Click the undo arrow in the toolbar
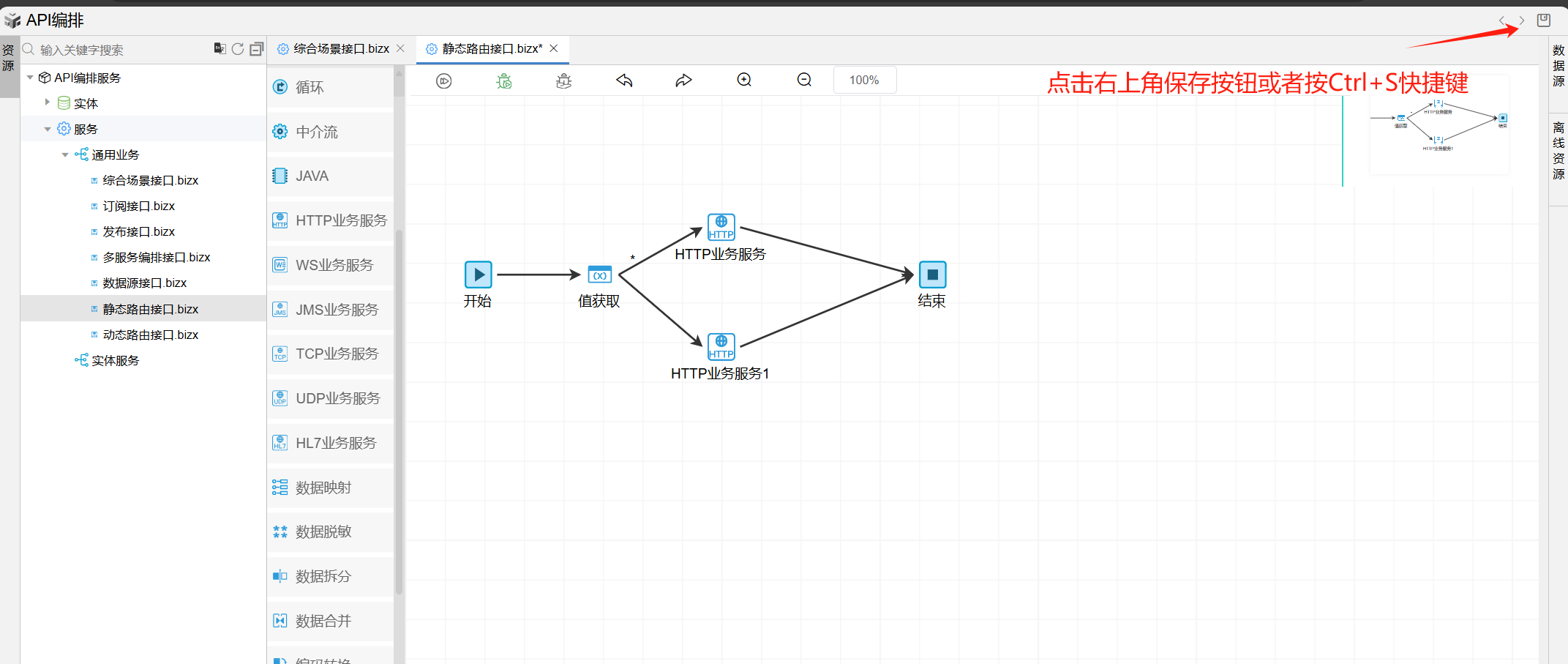Screen dimensions: 1568x664 point(624,81)
